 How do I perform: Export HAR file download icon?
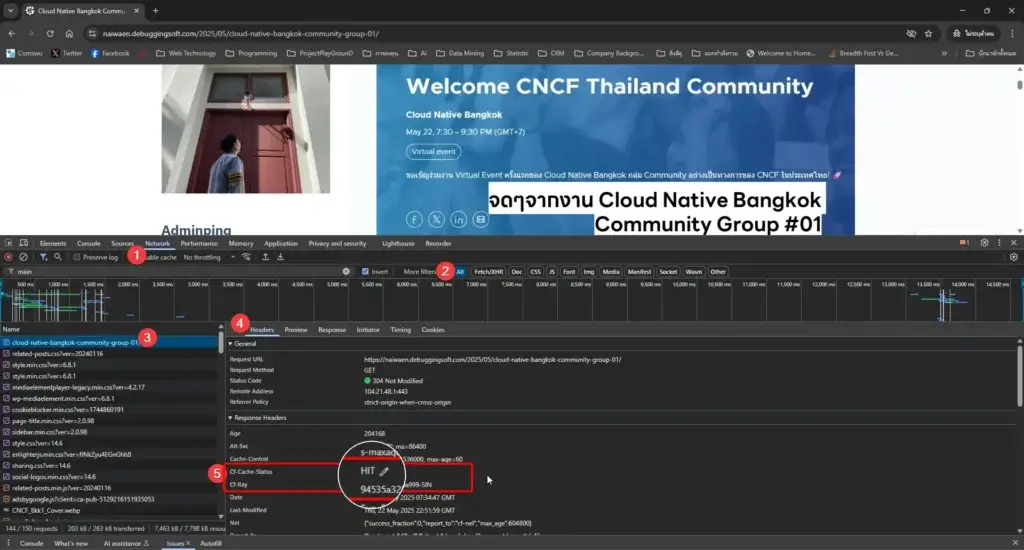coord(280,257)
